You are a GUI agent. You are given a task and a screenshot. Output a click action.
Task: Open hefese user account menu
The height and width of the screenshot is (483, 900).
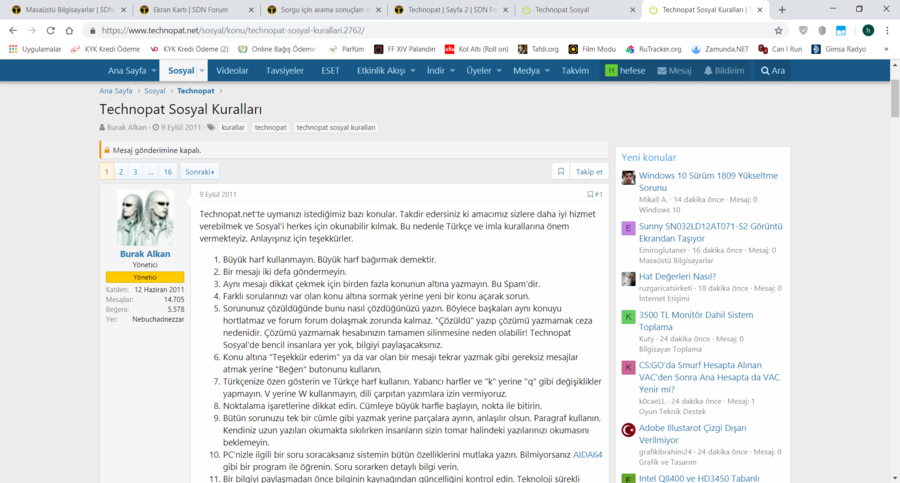pos(625,71)
